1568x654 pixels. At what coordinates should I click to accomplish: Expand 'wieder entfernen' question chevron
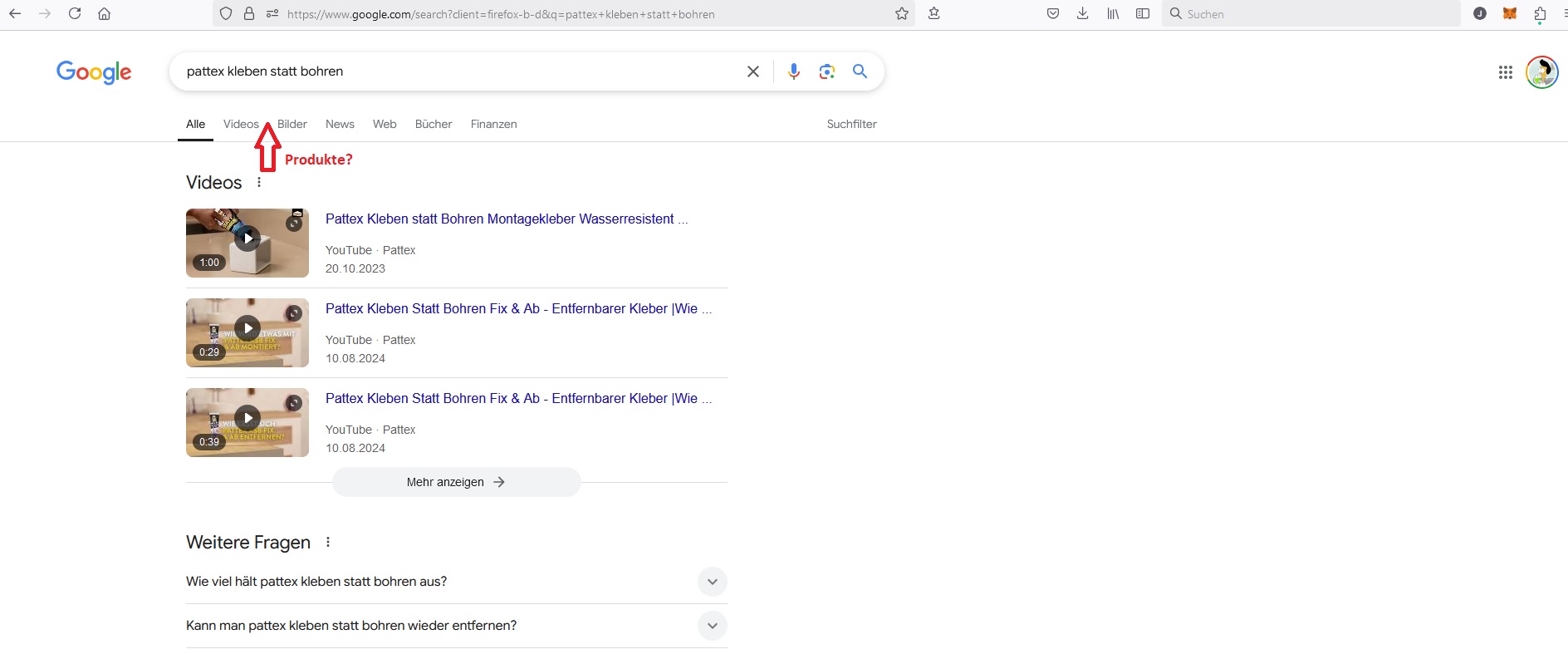click(712, 626)
